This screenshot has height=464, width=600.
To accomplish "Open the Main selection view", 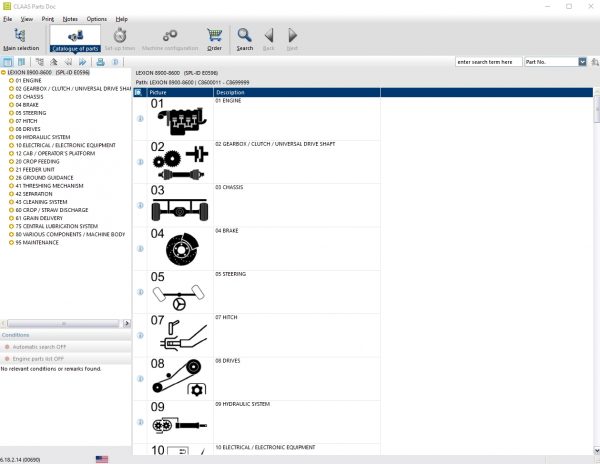I will (x=21, y=38).
